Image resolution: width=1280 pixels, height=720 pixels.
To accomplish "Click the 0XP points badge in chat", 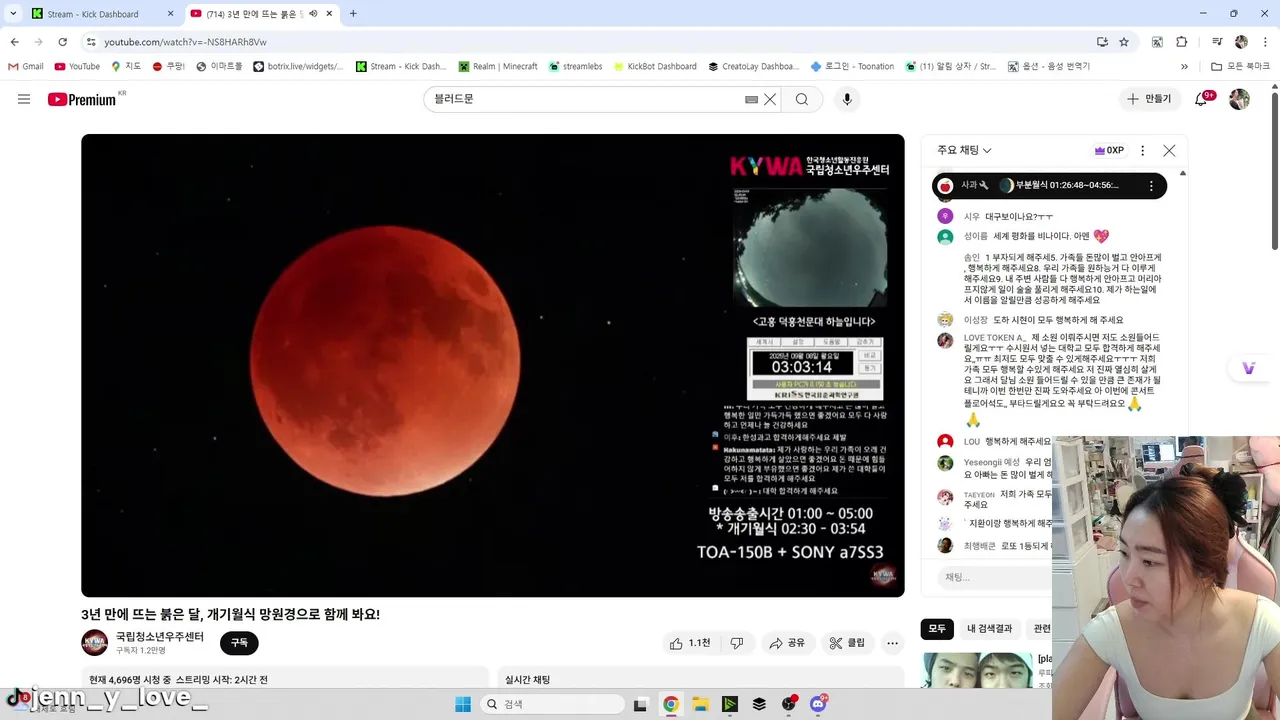I will click(1109, 150).
